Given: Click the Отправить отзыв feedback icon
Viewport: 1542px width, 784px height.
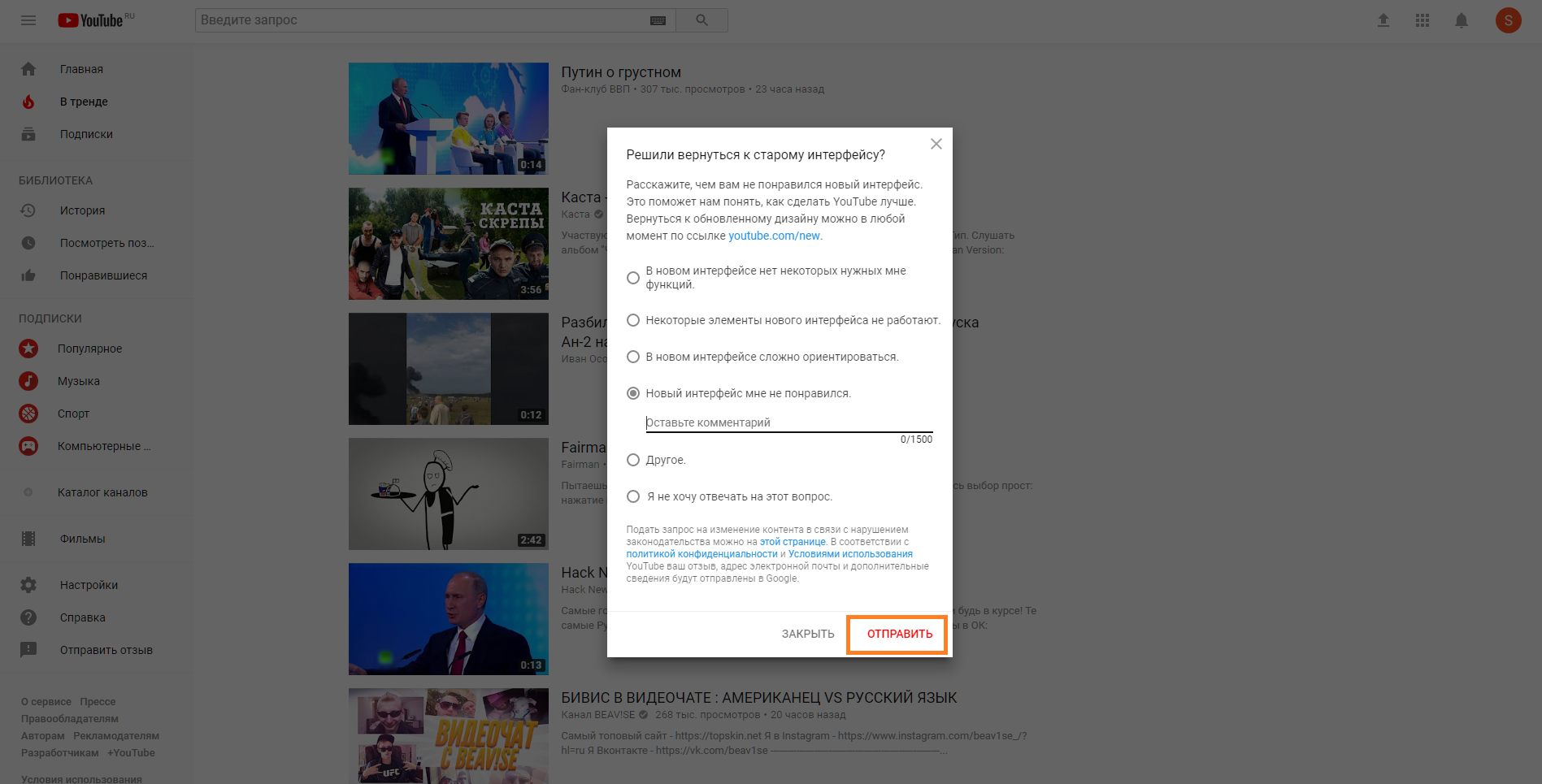Looking at the screenshot, I should pos(28,650).
